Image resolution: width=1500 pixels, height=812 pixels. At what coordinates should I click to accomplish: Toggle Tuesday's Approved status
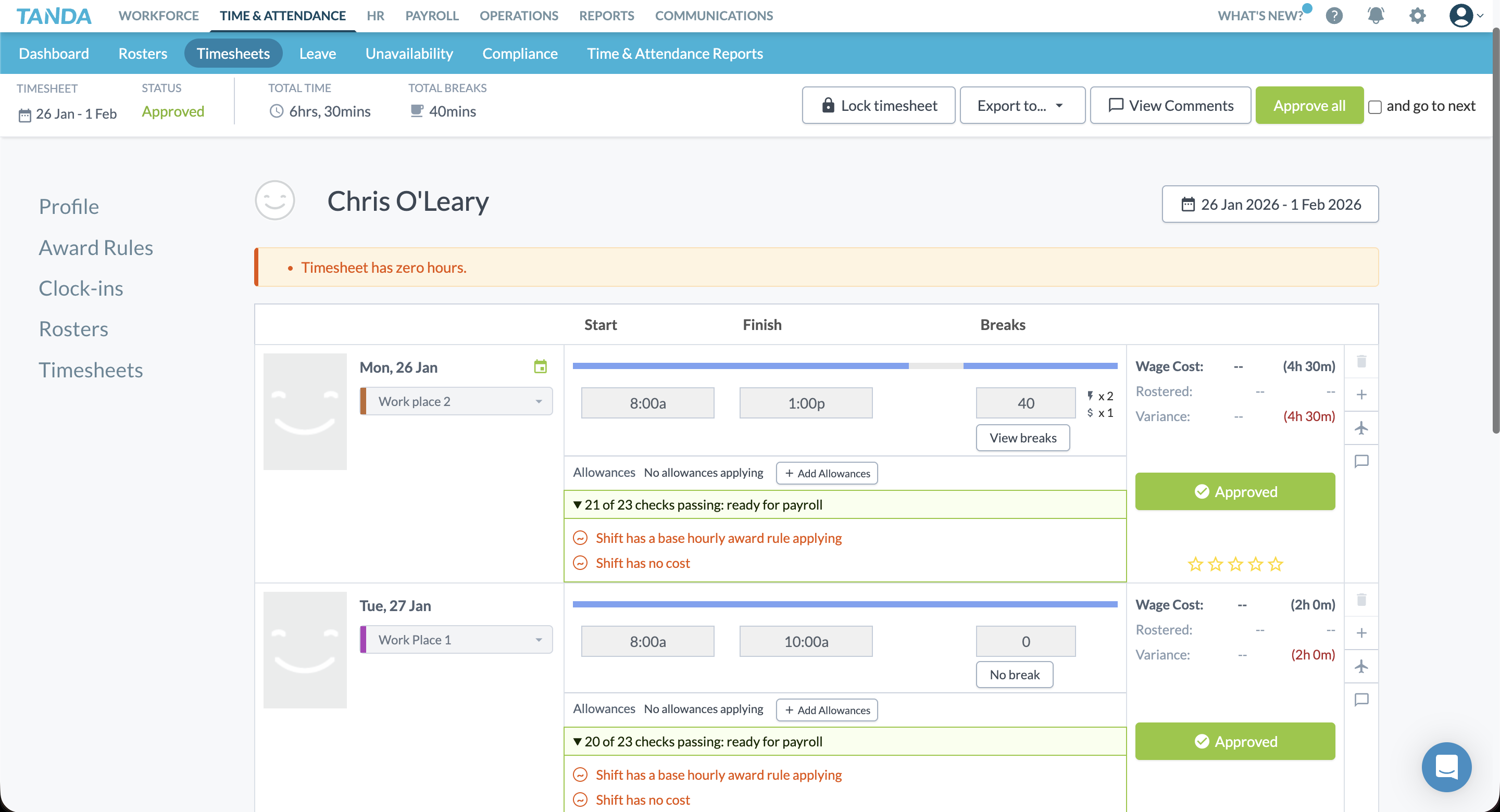click(1235, 741)
